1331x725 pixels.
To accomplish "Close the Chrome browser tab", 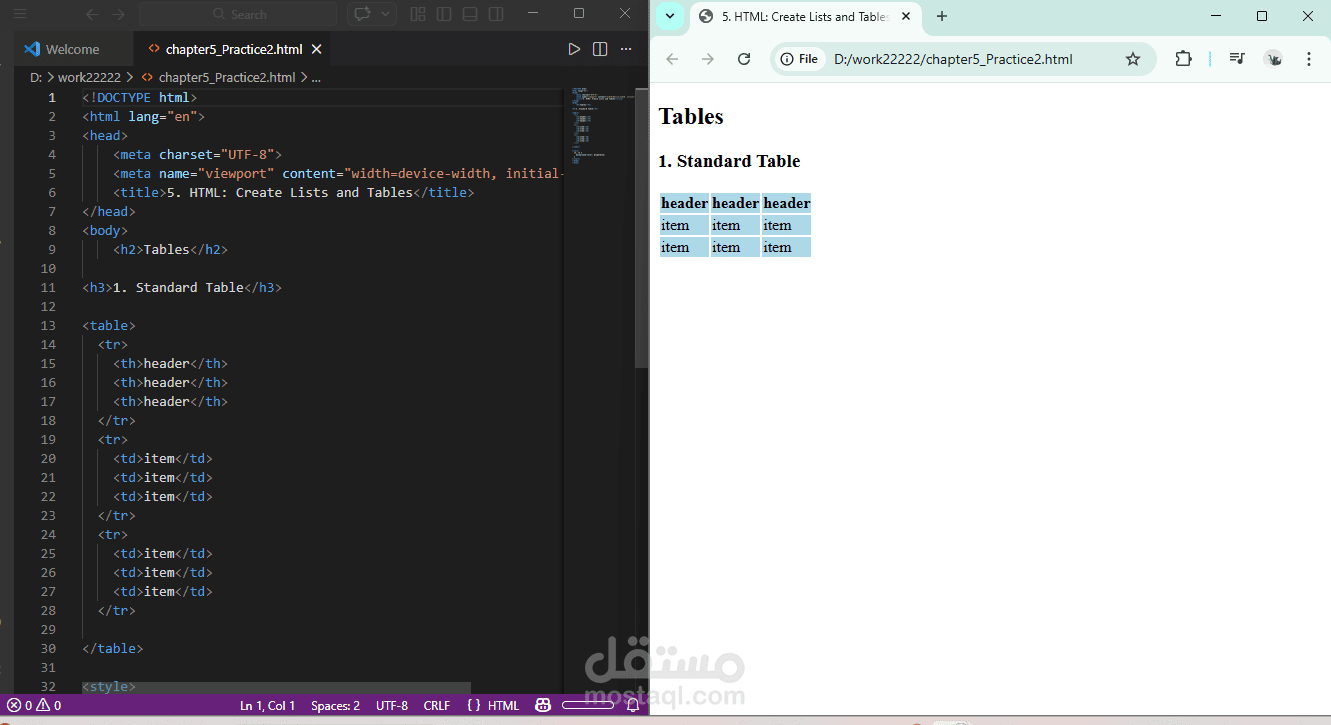I will pyautogui.click(x=906, y=17).
